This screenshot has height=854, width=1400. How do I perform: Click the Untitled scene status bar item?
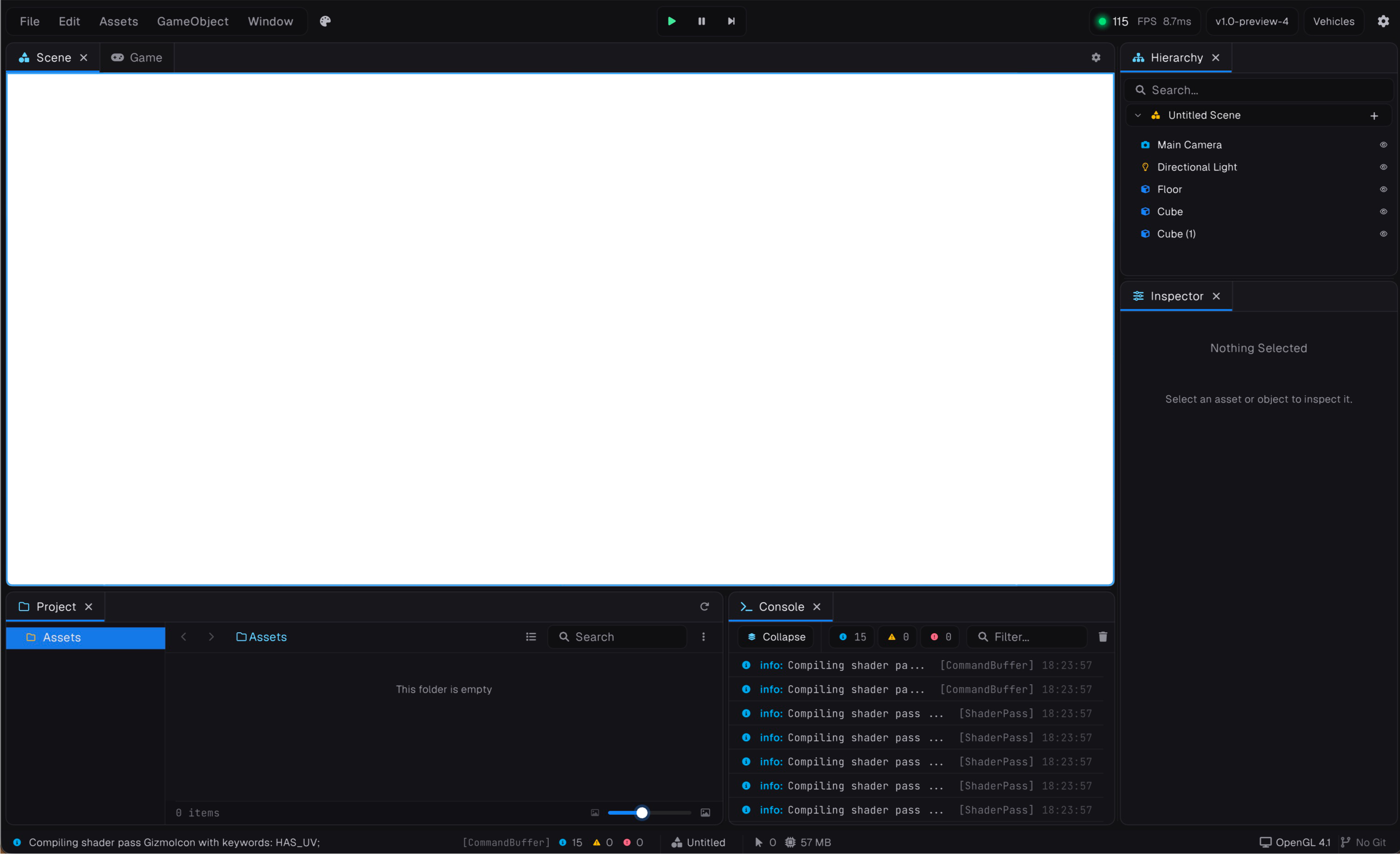click(698, 843)
